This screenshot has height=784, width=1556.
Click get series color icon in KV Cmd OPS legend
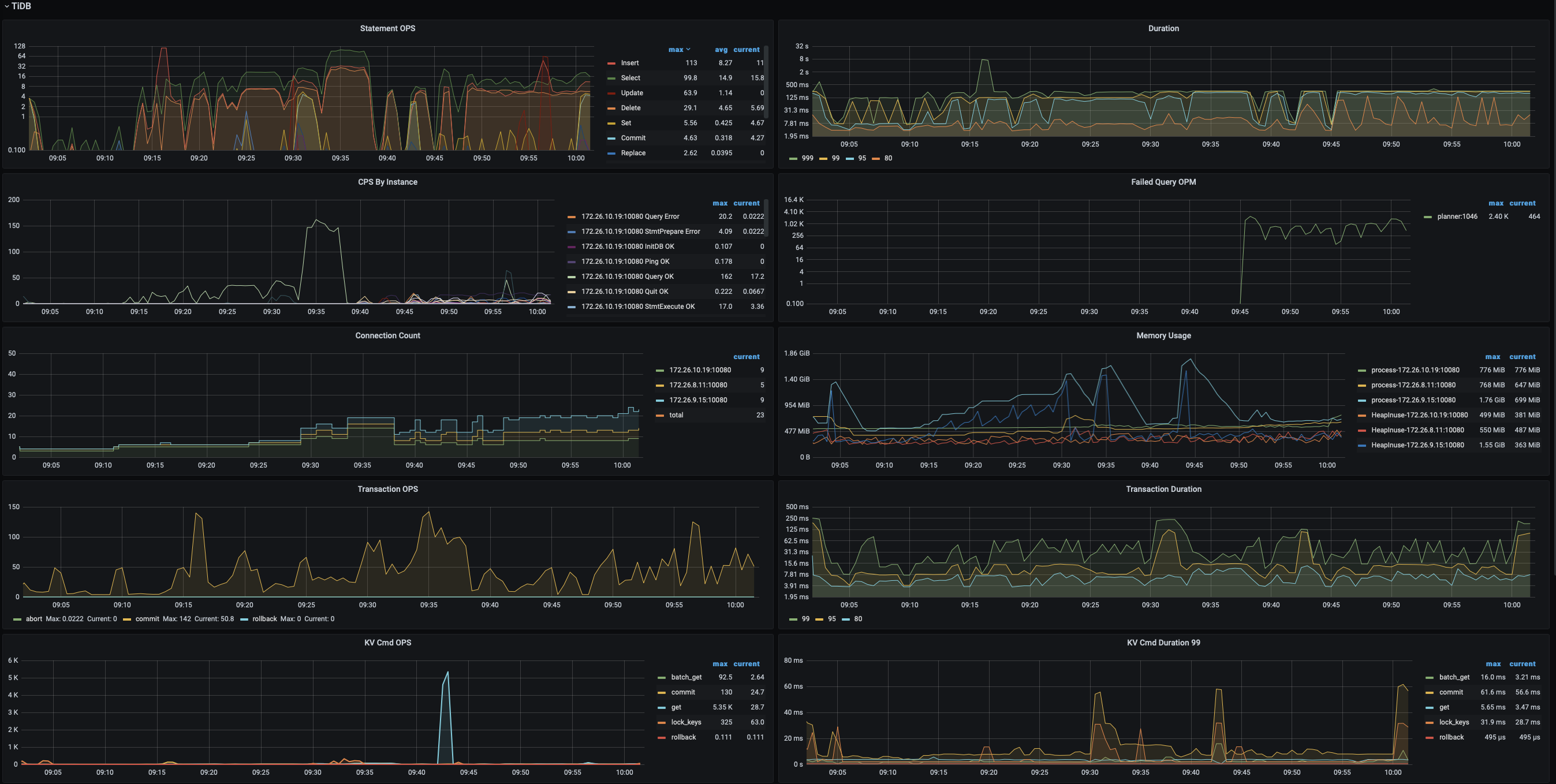(x=662, y=707)
